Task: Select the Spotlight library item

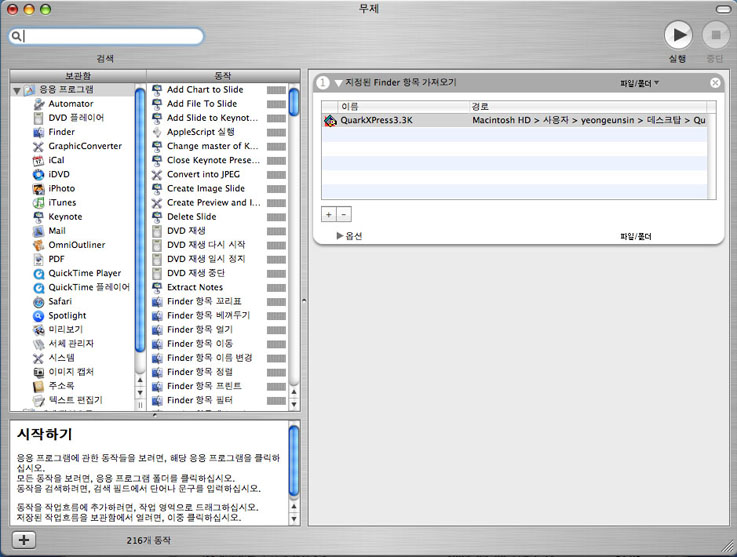Action: pyautogui.click(x=67, y=316)
